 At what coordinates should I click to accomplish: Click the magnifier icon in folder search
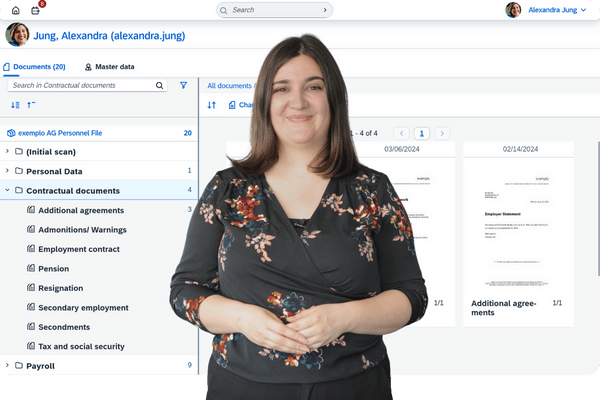pos(160,86)
